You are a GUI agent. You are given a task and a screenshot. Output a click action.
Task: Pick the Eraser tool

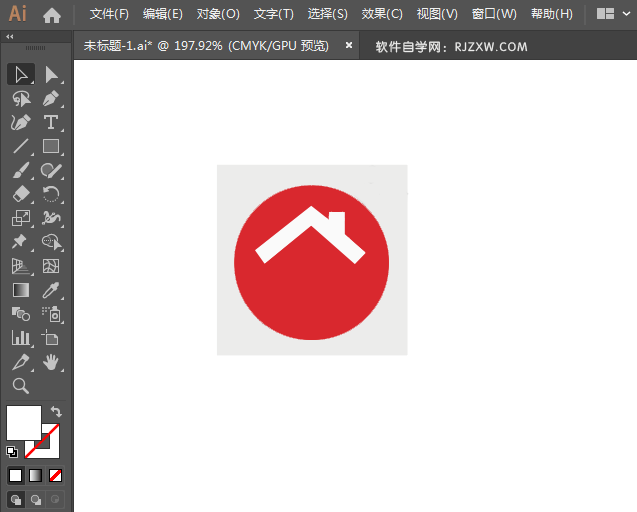click(x=21, y=194)
